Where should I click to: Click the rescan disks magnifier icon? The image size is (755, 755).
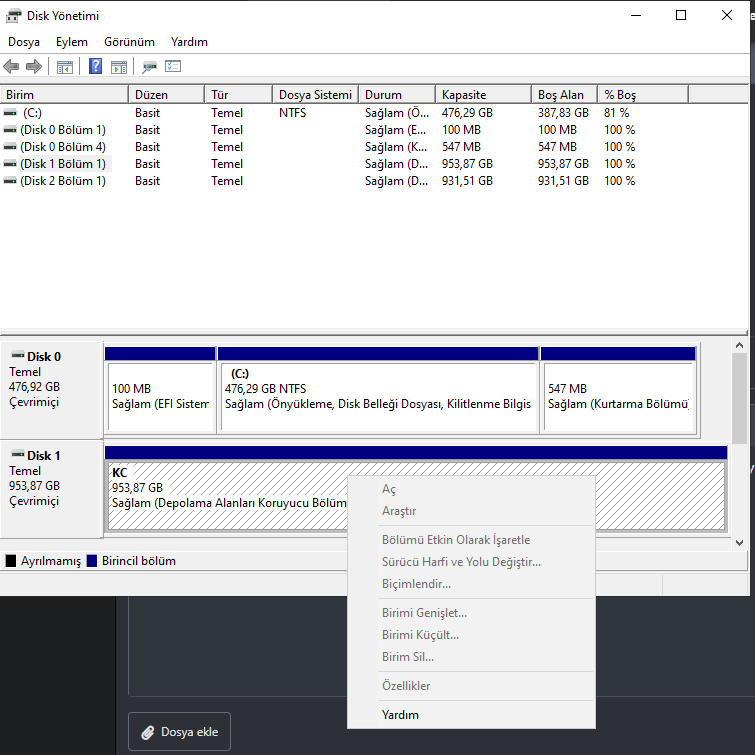click(x=149, y=67)
